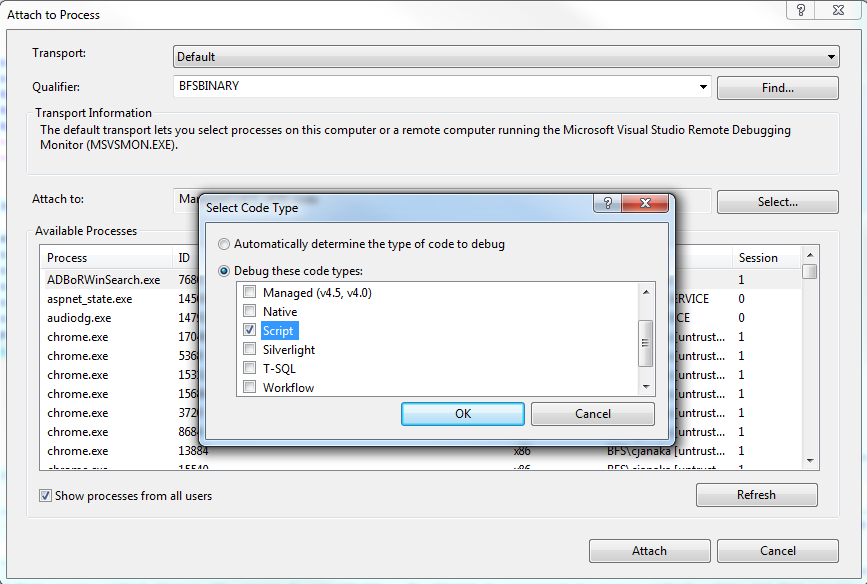Enable Silverlight debugging
This screenshot has height=584, width=867.
coord(248,349)
